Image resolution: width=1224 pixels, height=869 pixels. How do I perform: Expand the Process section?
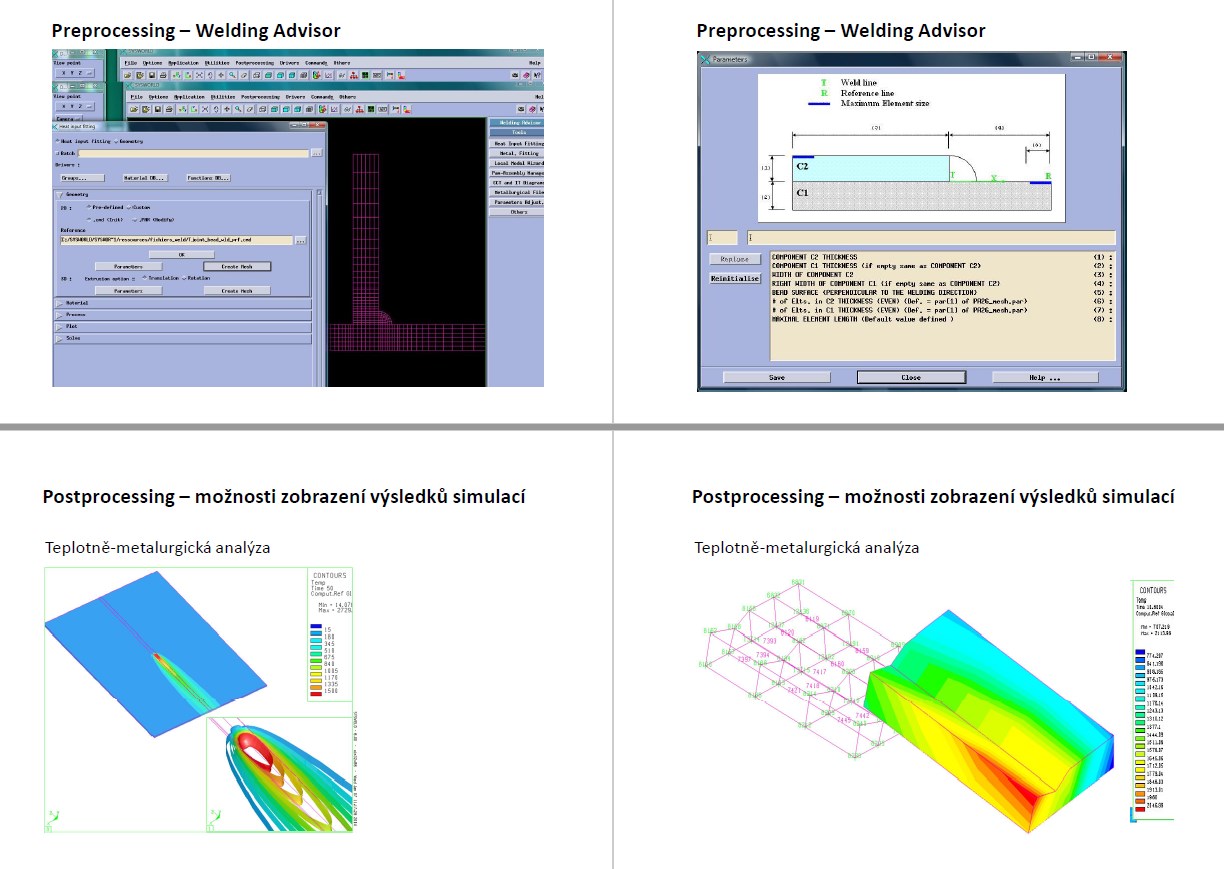tap(60, 316)
